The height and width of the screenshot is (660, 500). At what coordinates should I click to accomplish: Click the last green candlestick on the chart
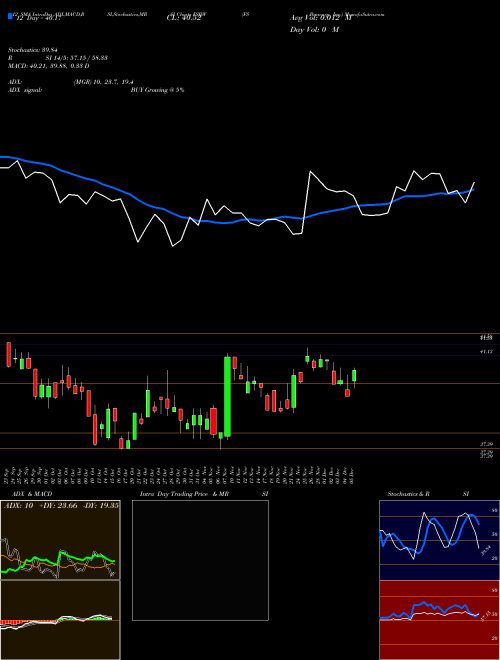click(x=354, y=375)
